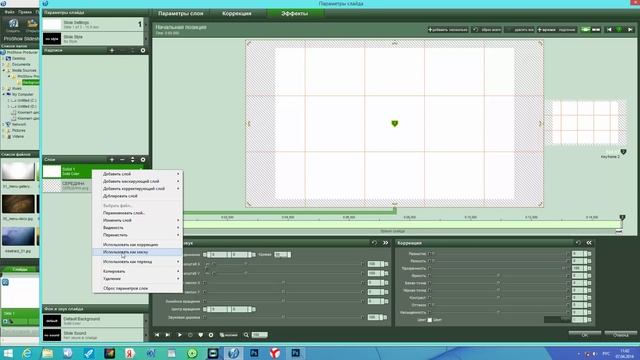Click the shield keyframe icon in playback bar

click(200, 335)
